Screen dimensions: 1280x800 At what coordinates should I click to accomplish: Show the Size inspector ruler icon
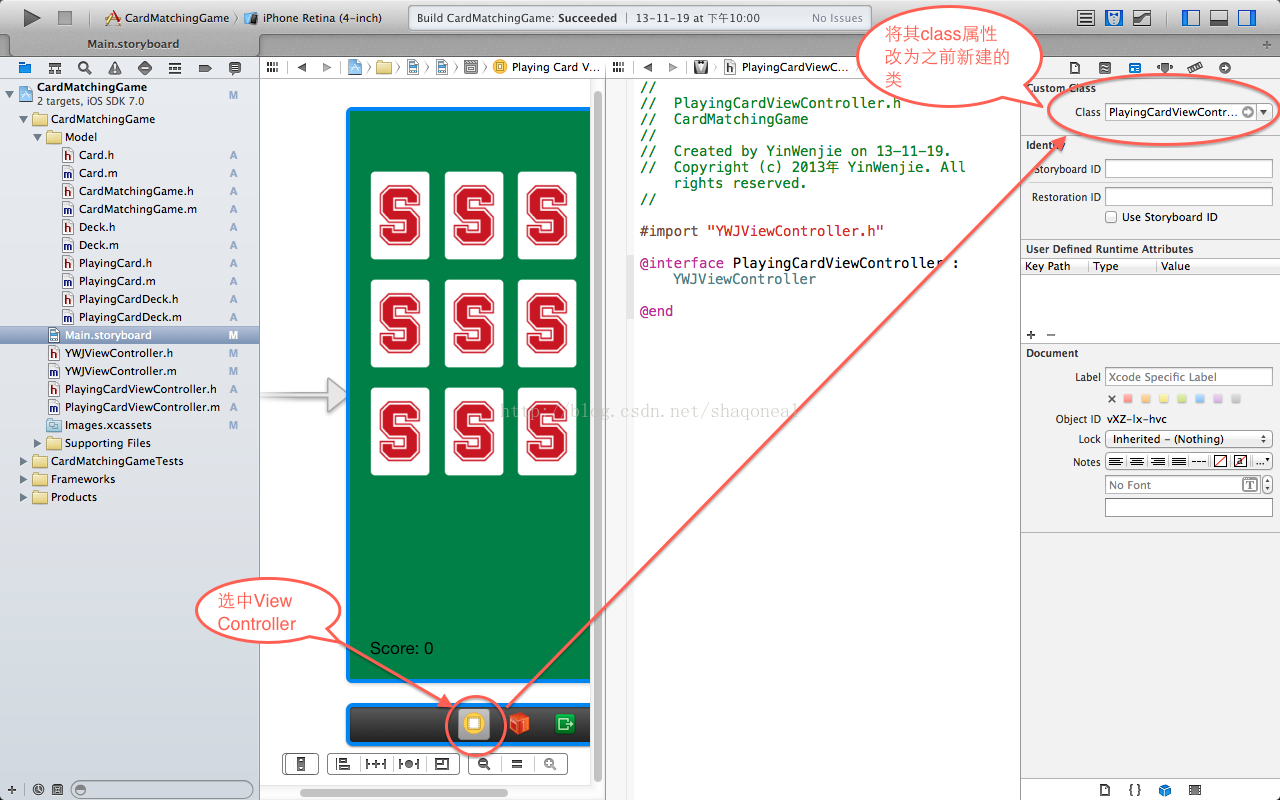click(x=1195, y=67)
